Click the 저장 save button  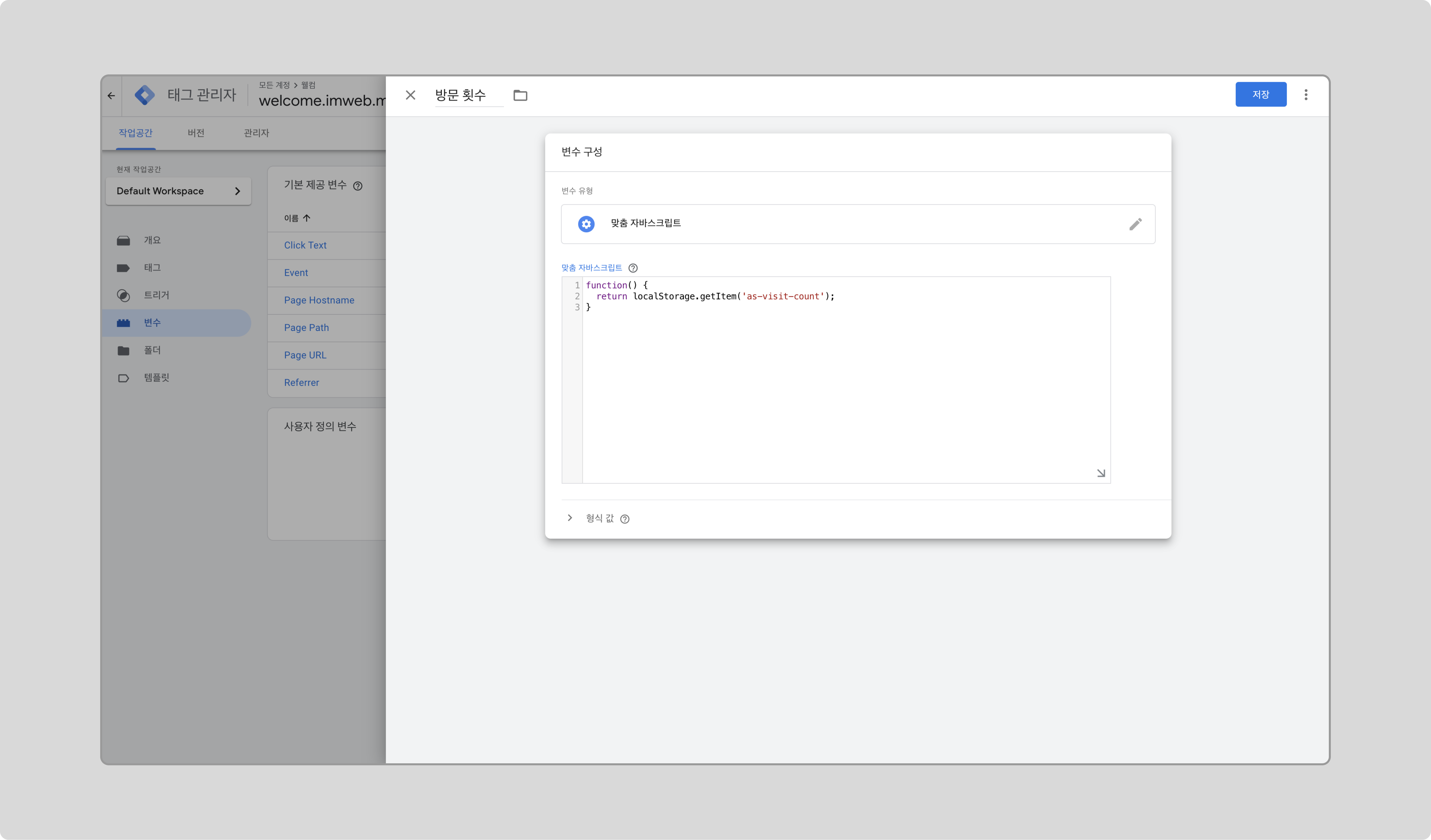pos(1261,94)
